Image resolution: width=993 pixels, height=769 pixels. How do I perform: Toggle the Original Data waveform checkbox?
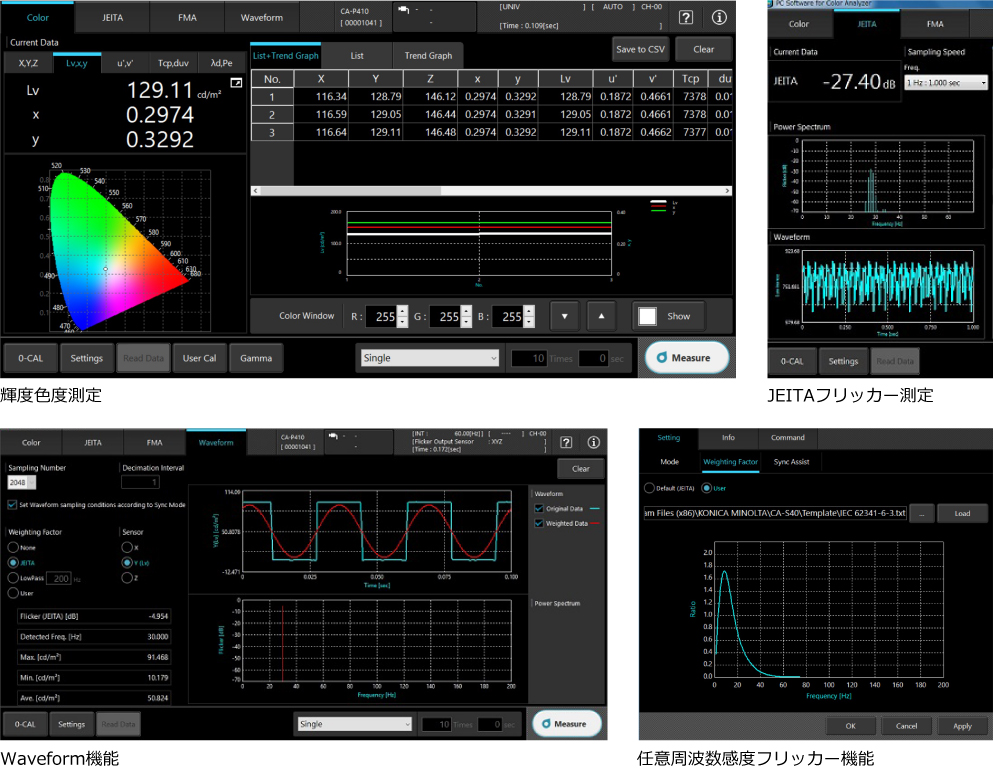click(x=540, y=509)
